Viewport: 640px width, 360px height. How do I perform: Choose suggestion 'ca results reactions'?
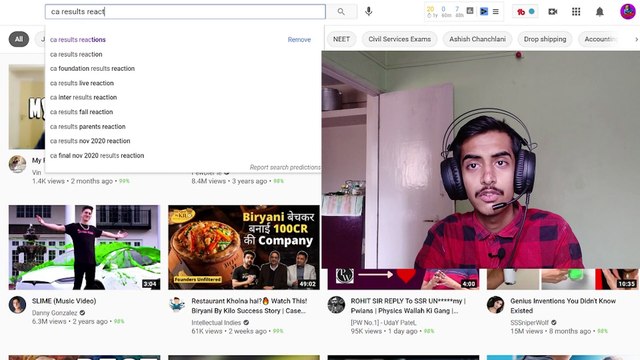pyautogui.click(x=78, y=40)
